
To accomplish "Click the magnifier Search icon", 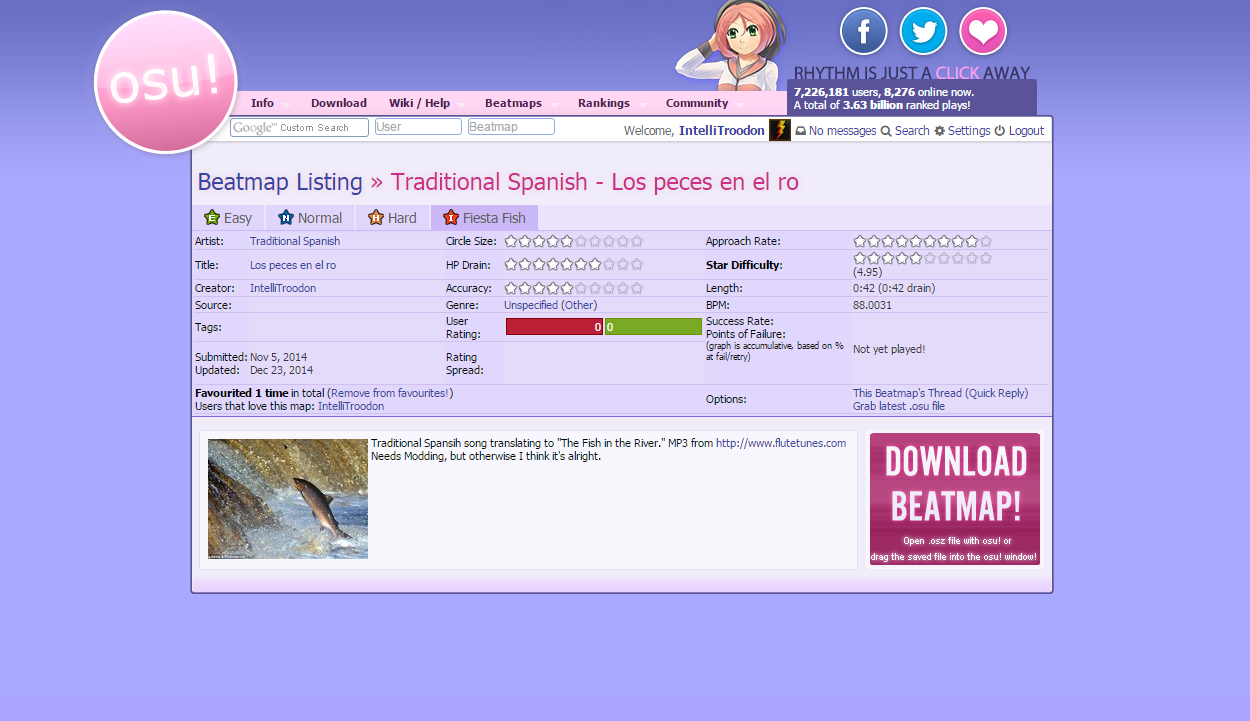I will coord(886,131).
